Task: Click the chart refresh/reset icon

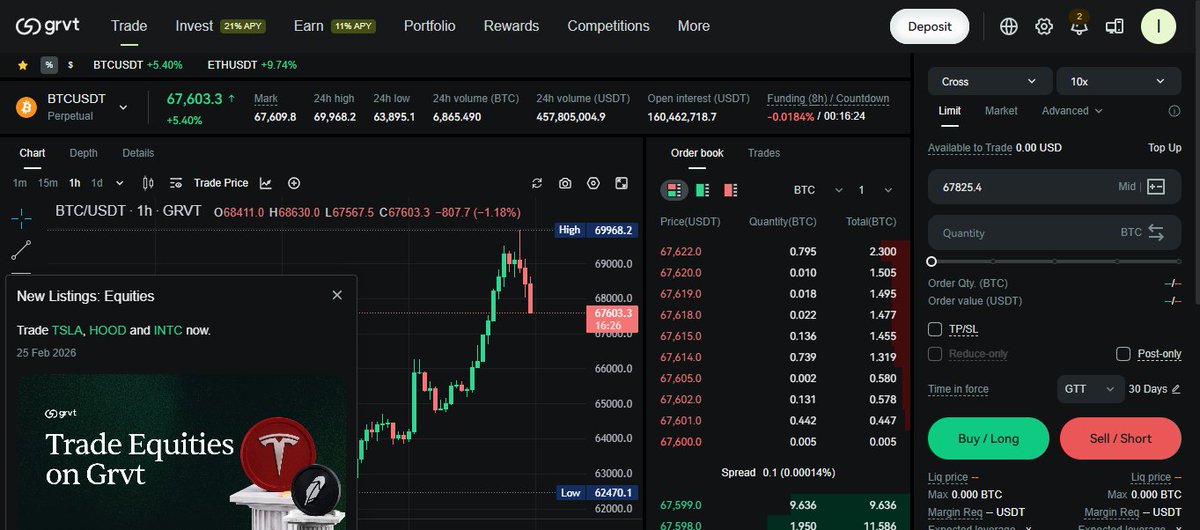Action: pyautogui.click(x=537, y=183)
